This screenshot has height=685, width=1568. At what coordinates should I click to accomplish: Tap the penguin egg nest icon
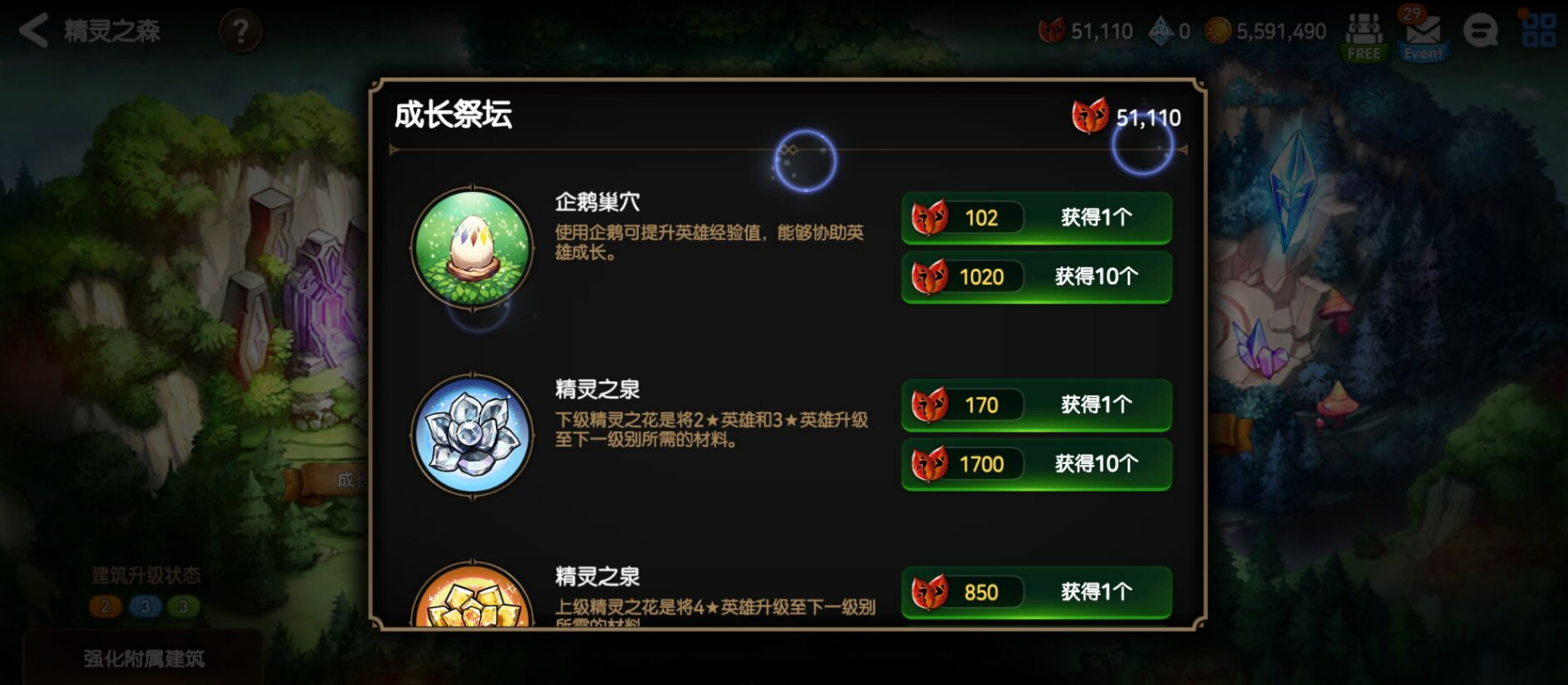pyautogui.click(x=473, y=247)
